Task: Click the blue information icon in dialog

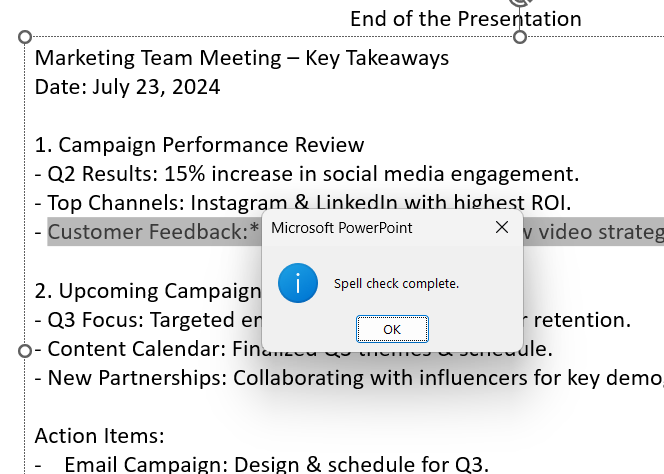Action: (x=298, y=284)
